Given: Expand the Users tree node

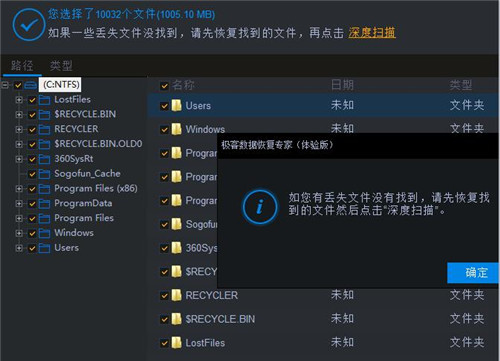Looking at the screenshot, I should pyautogui.click(x=19, y=248).
